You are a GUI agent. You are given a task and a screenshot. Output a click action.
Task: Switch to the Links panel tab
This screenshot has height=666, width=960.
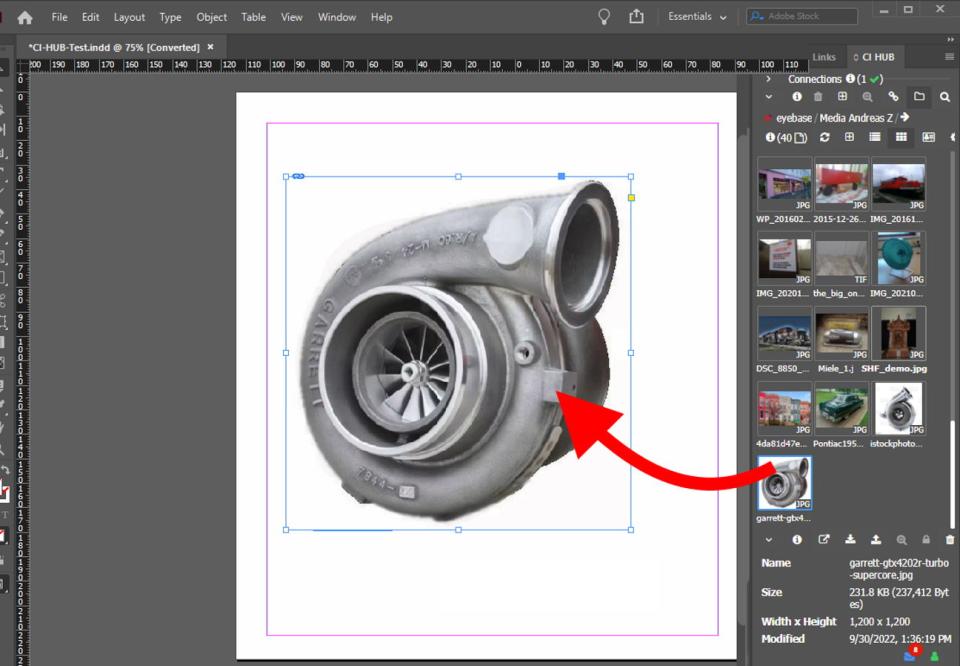click(823, 57)
